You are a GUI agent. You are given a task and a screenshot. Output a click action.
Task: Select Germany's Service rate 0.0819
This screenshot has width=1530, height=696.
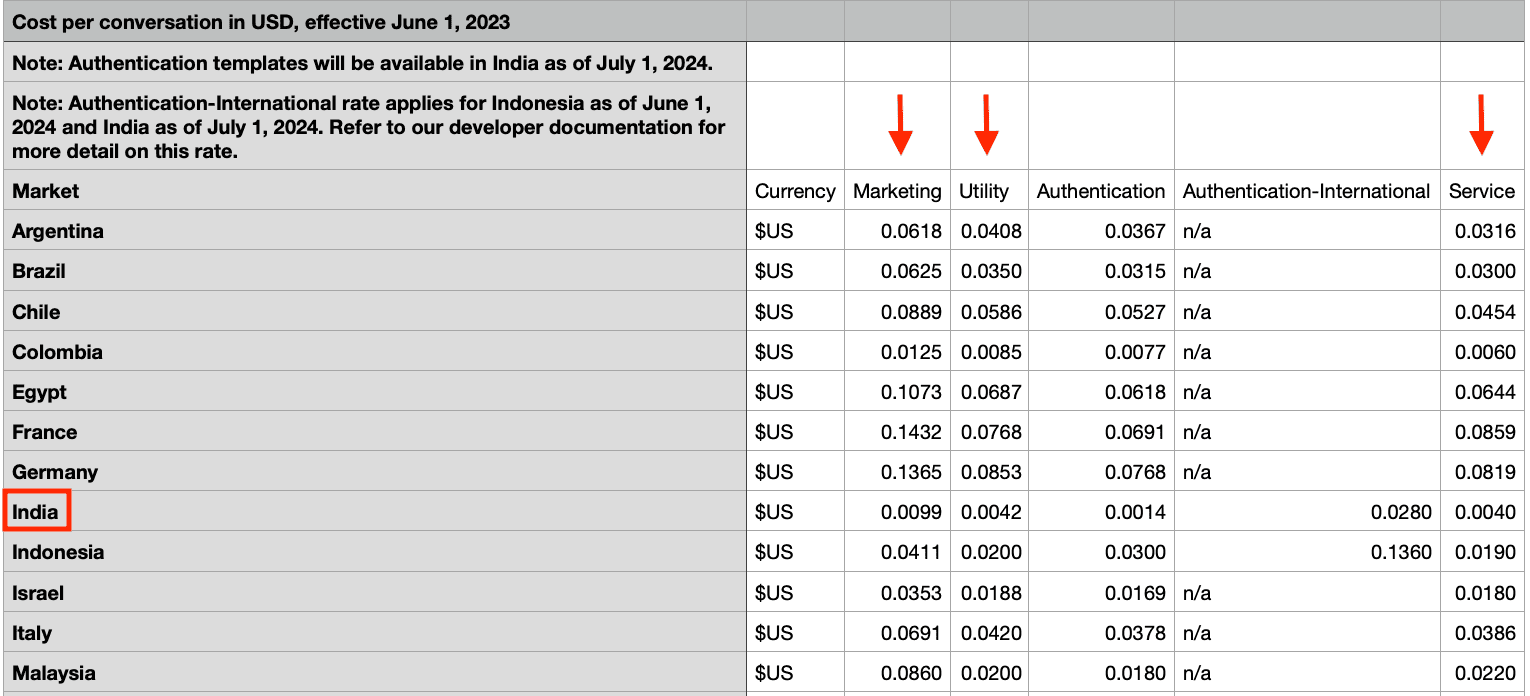point(1485,472)
